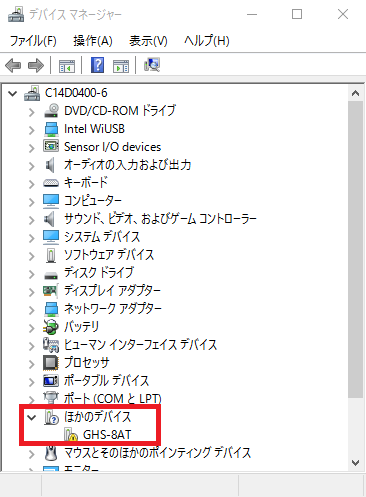Select the ポータブル デバイス label

coord(106,381)
